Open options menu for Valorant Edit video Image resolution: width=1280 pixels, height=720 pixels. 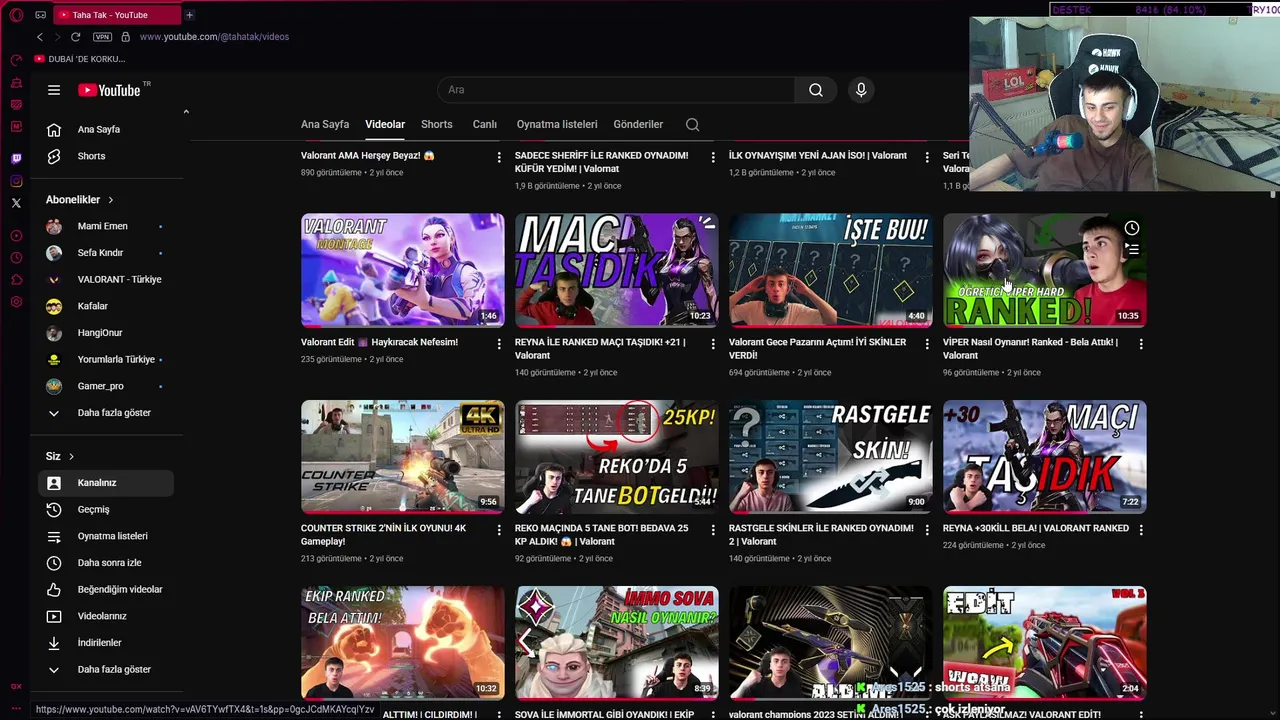tap(499, 344)
